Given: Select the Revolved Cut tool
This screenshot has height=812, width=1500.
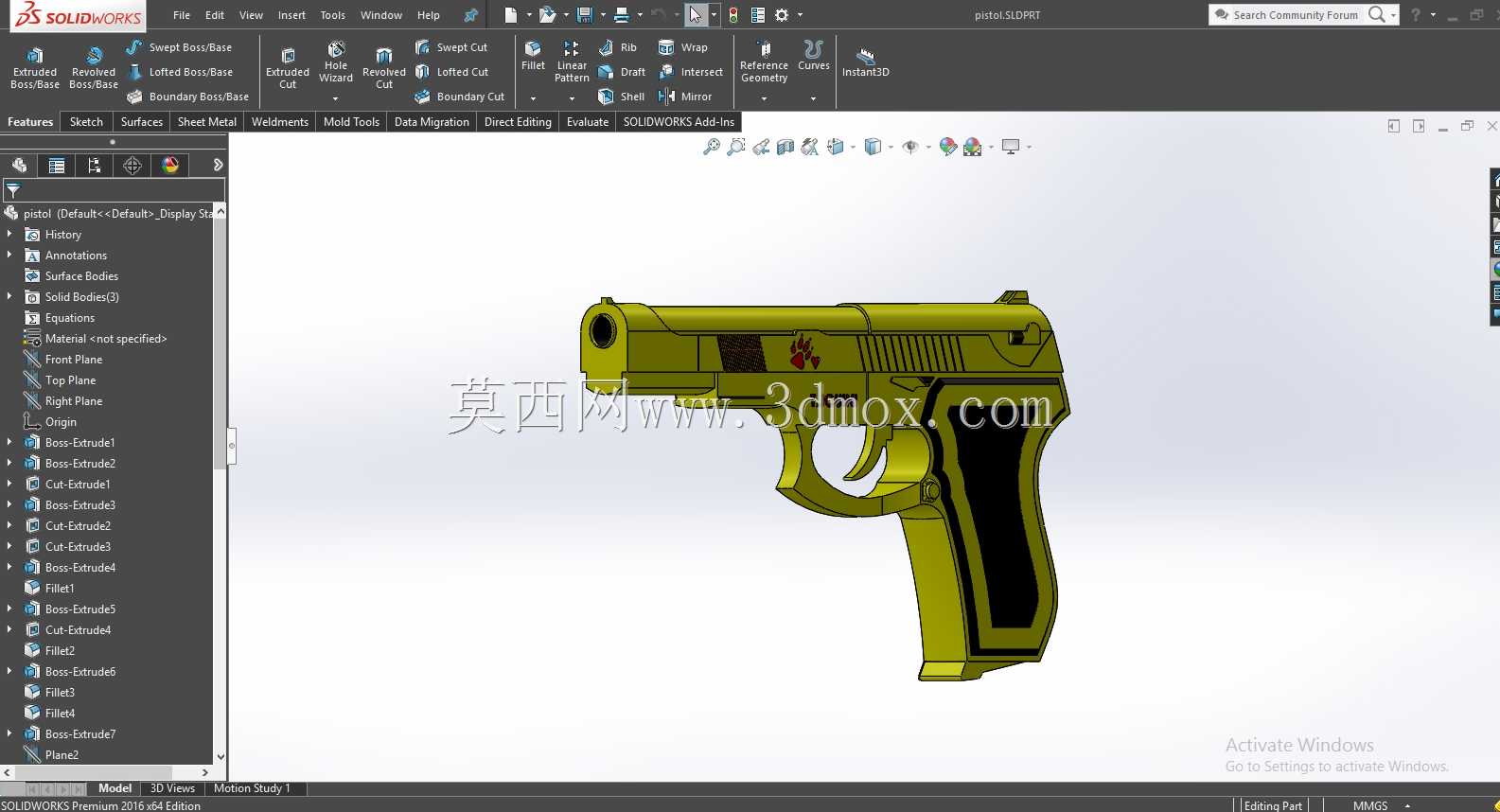Looking at the screenshot, I should pos(384,67).
